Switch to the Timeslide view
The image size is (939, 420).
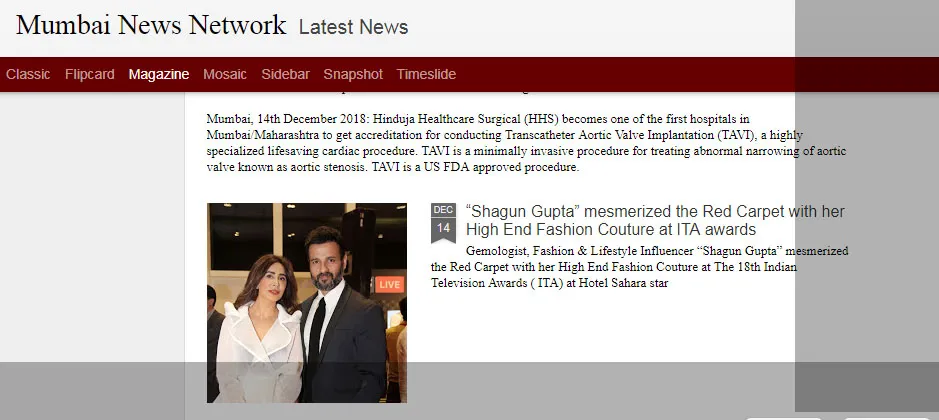pyautogui.click(x=426, y=74)
